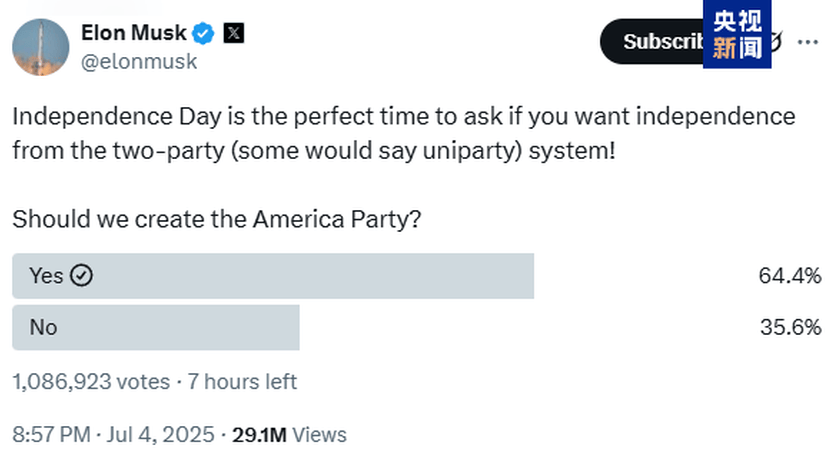Viewport: 840px width, 472px height.
Task: Open the three-dot more options menu
Action: tap(807, 42)
